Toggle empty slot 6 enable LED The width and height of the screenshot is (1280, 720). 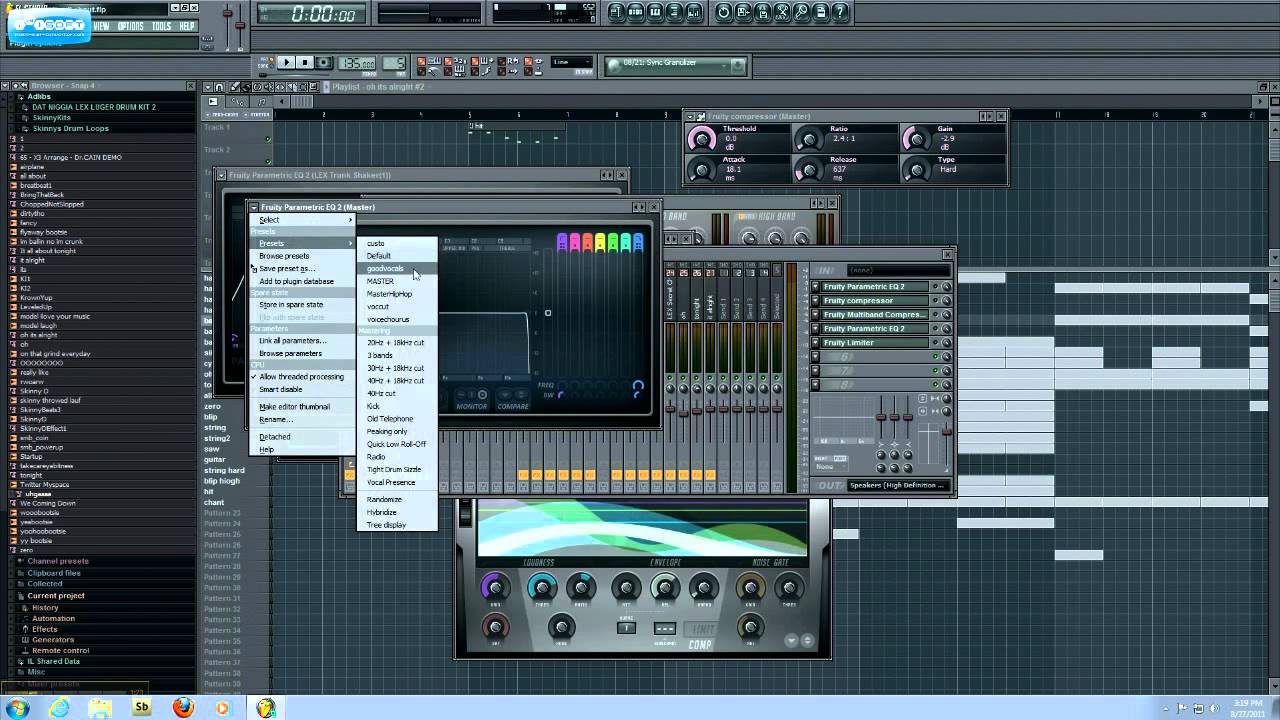pos(935,356)
